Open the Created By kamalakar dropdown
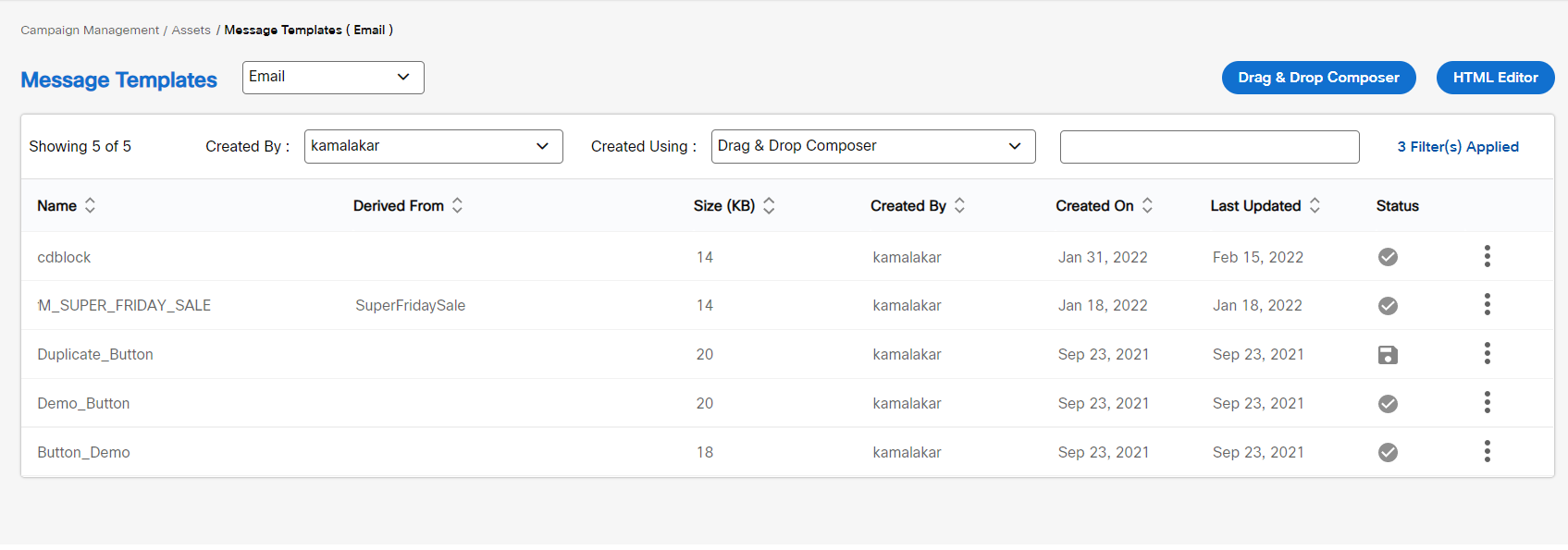 pyautogui.click(x=433, y=146)
